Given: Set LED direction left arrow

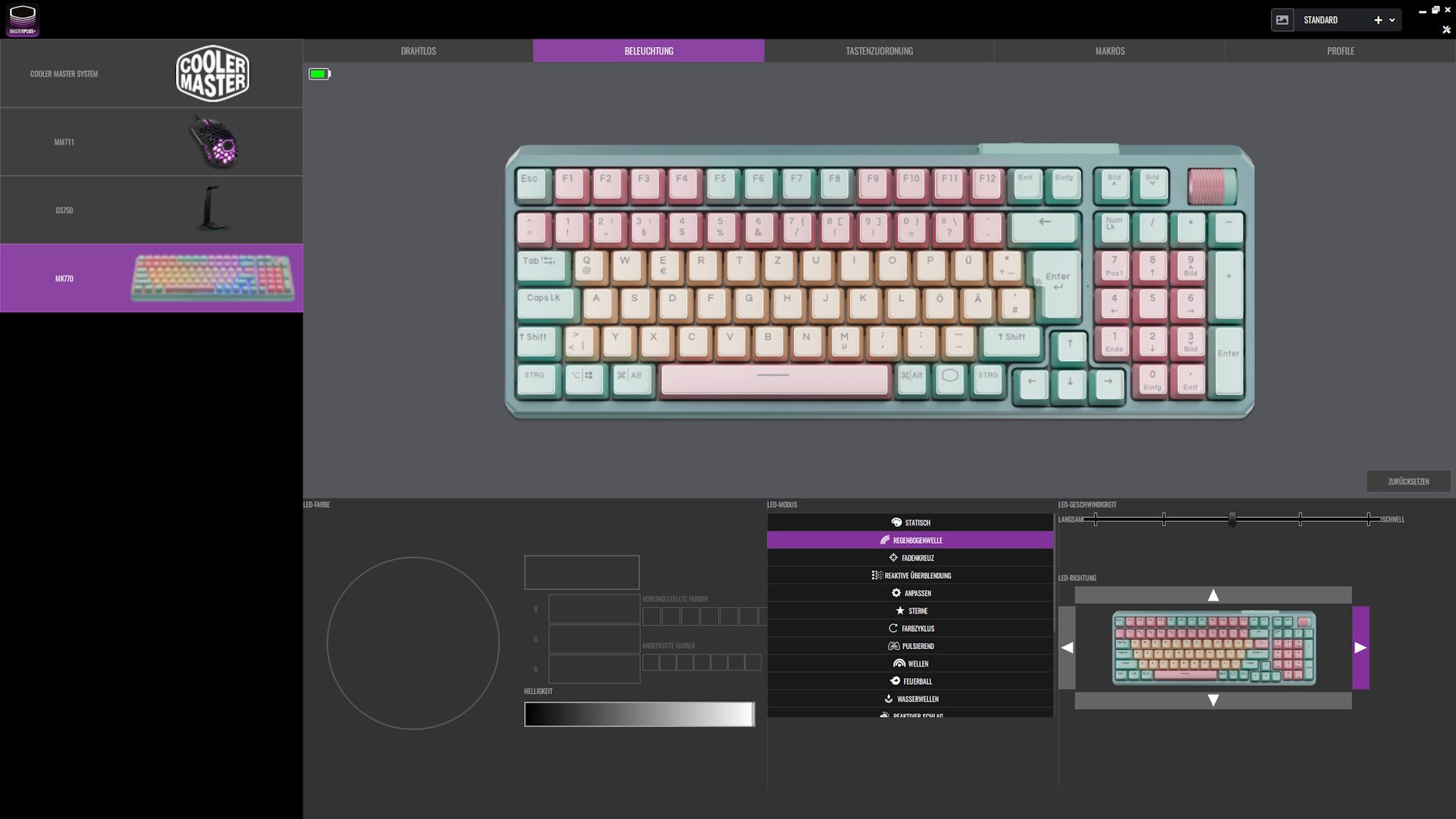Looking at the screenshot, I should pos(1067,648).
